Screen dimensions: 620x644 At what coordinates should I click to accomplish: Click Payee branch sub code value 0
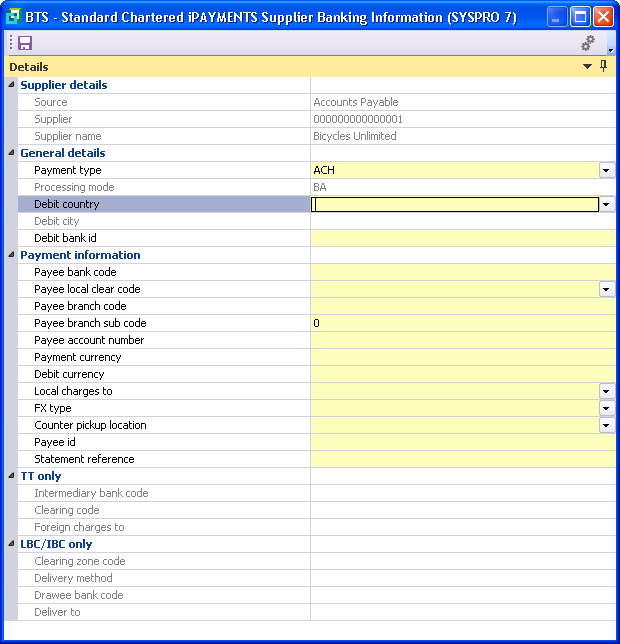[x=316, y=323]
